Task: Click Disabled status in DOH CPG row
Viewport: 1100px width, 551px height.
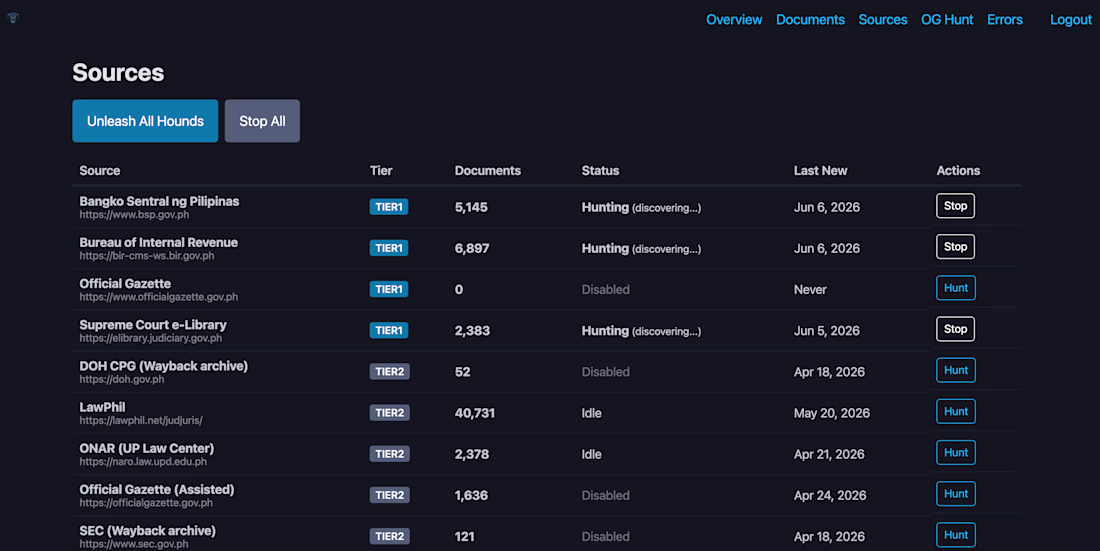Action: pos(605,372)
